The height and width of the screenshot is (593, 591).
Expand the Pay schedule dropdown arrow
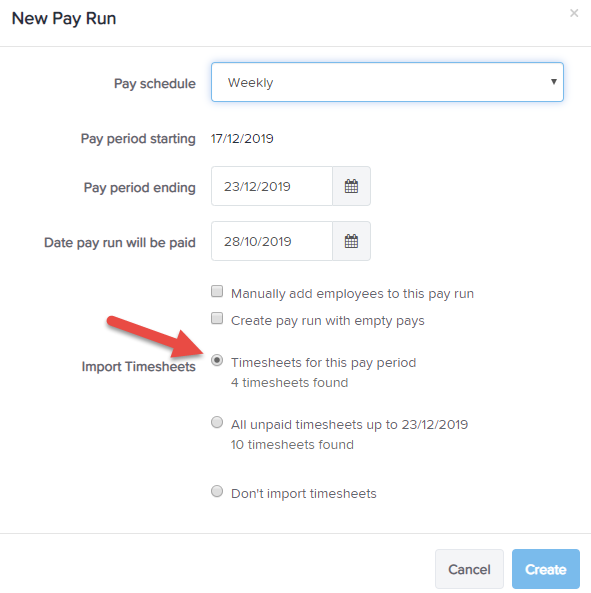click(x=554, y=82)
